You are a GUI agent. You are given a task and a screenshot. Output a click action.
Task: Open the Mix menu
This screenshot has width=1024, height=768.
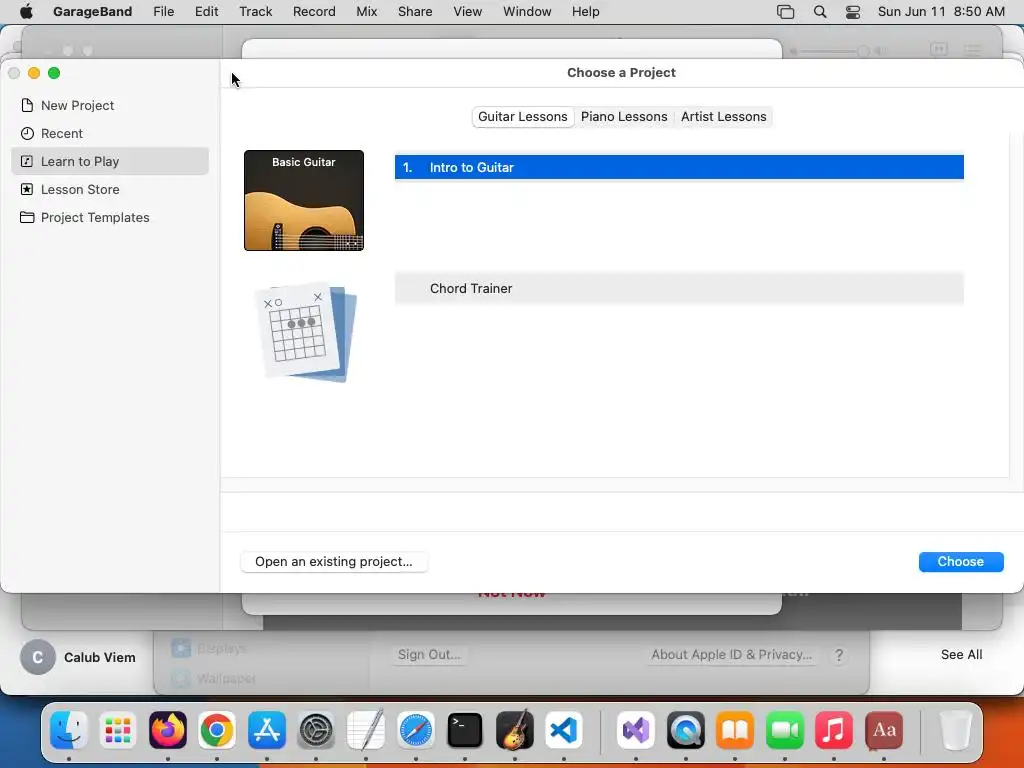click(x=366, y=12)
